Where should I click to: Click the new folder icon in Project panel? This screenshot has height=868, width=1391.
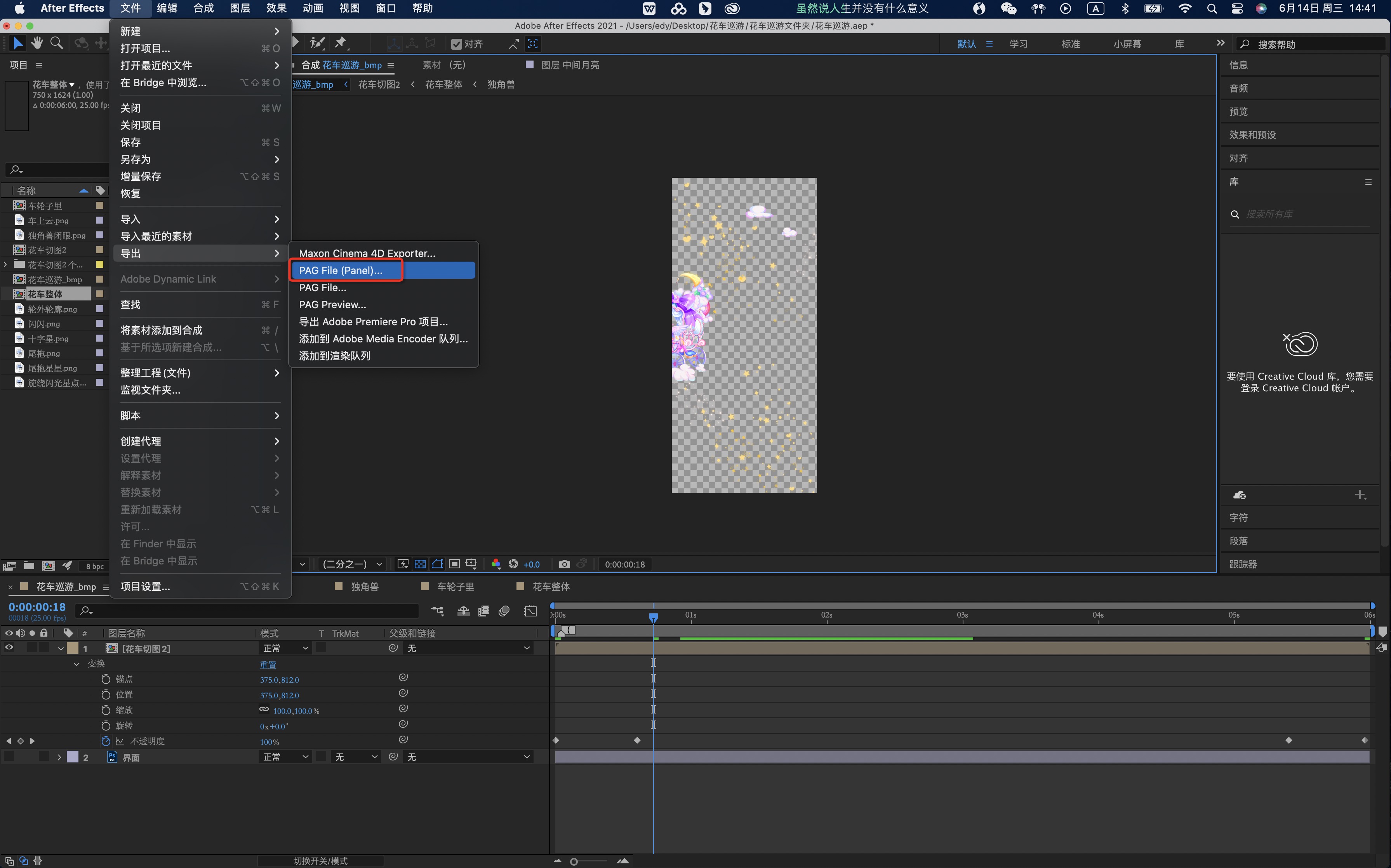[x=29, y=566]
